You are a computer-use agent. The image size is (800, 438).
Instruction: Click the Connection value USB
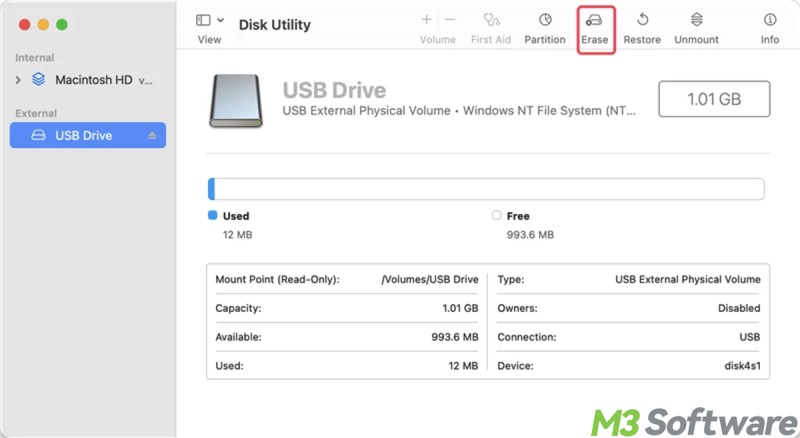pos(749,337)
